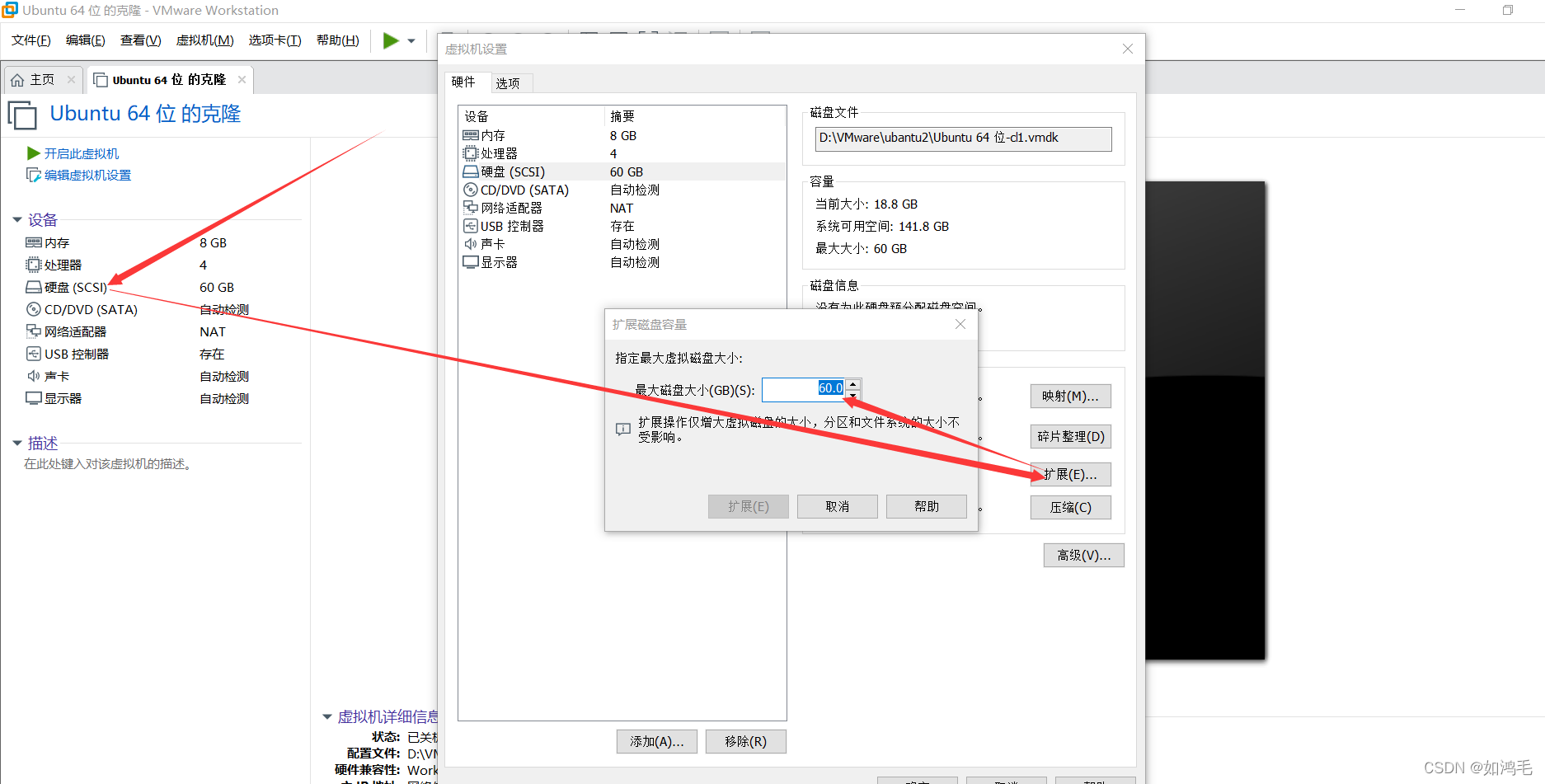This screenshot has width=1545, height=784.
Task: Click 8 GB summary for 内存 in settings
Action: coord(622,135)
